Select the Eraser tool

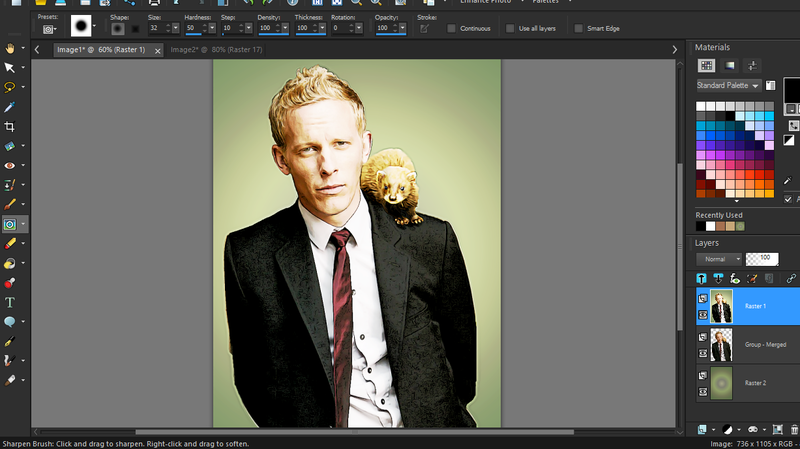coord(10,243)
